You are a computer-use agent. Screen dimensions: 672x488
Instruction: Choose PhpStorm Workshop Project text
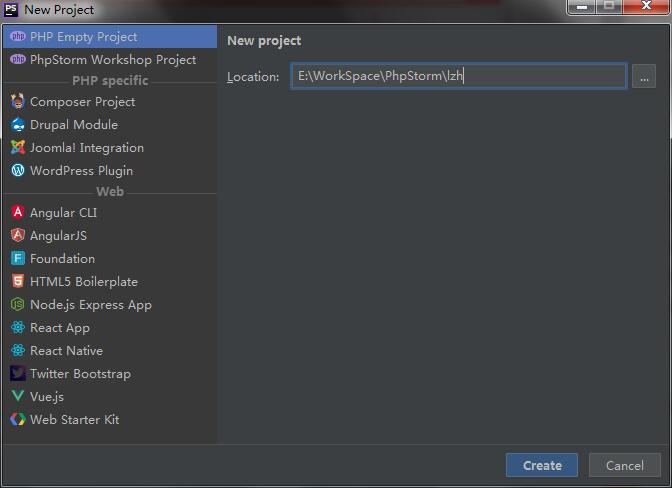[113, 60]
